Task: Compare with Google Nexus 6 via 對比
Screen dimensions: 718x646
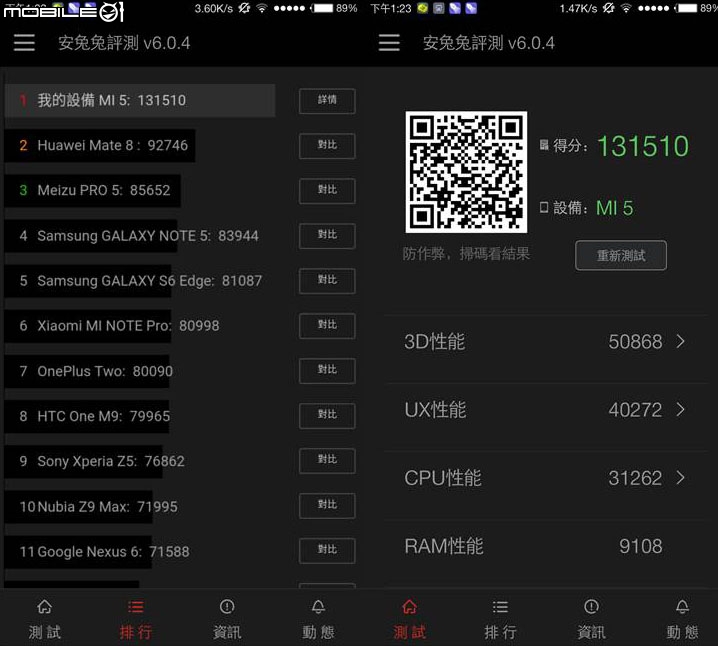Action: point(327,550)
